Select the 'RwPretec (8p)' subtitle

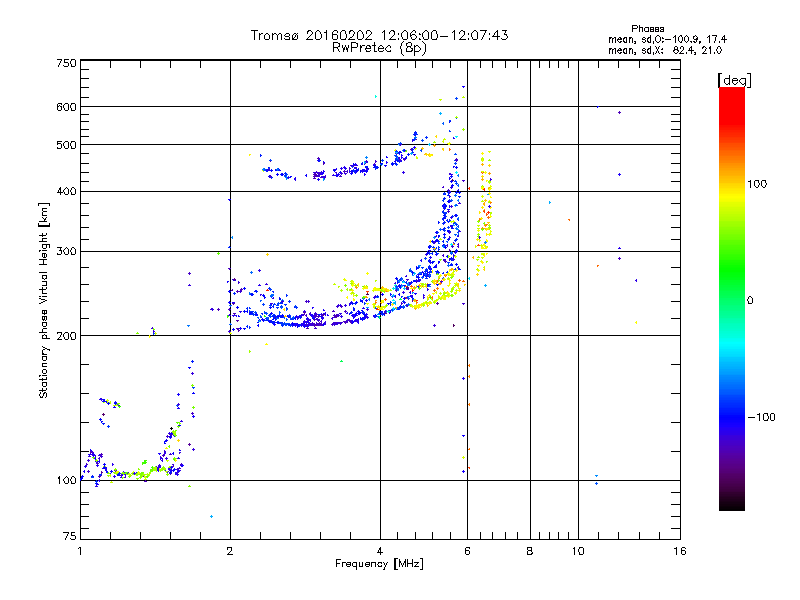379,48
